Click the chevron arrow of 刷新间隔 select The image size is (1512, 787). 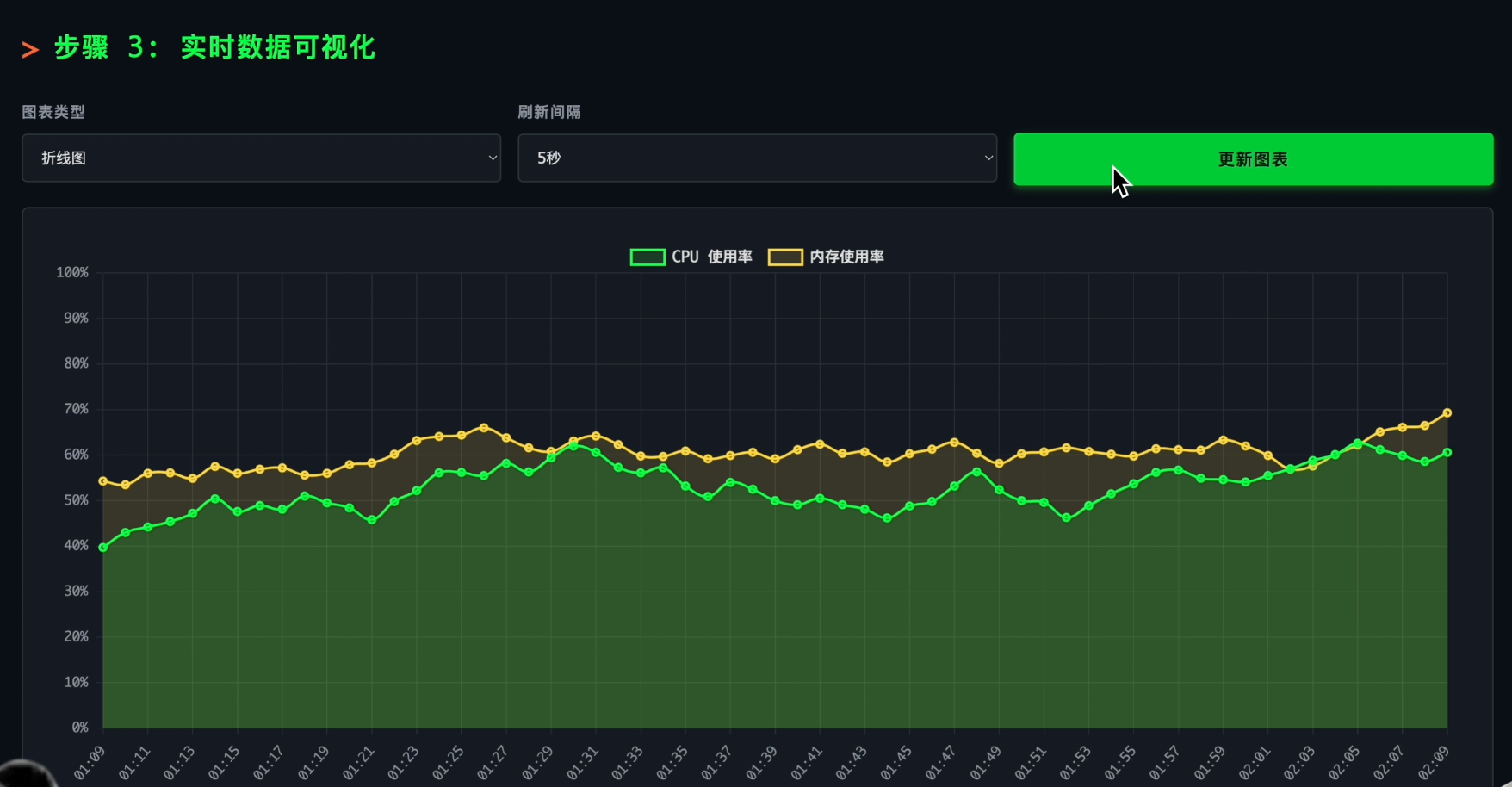(988, 158)
